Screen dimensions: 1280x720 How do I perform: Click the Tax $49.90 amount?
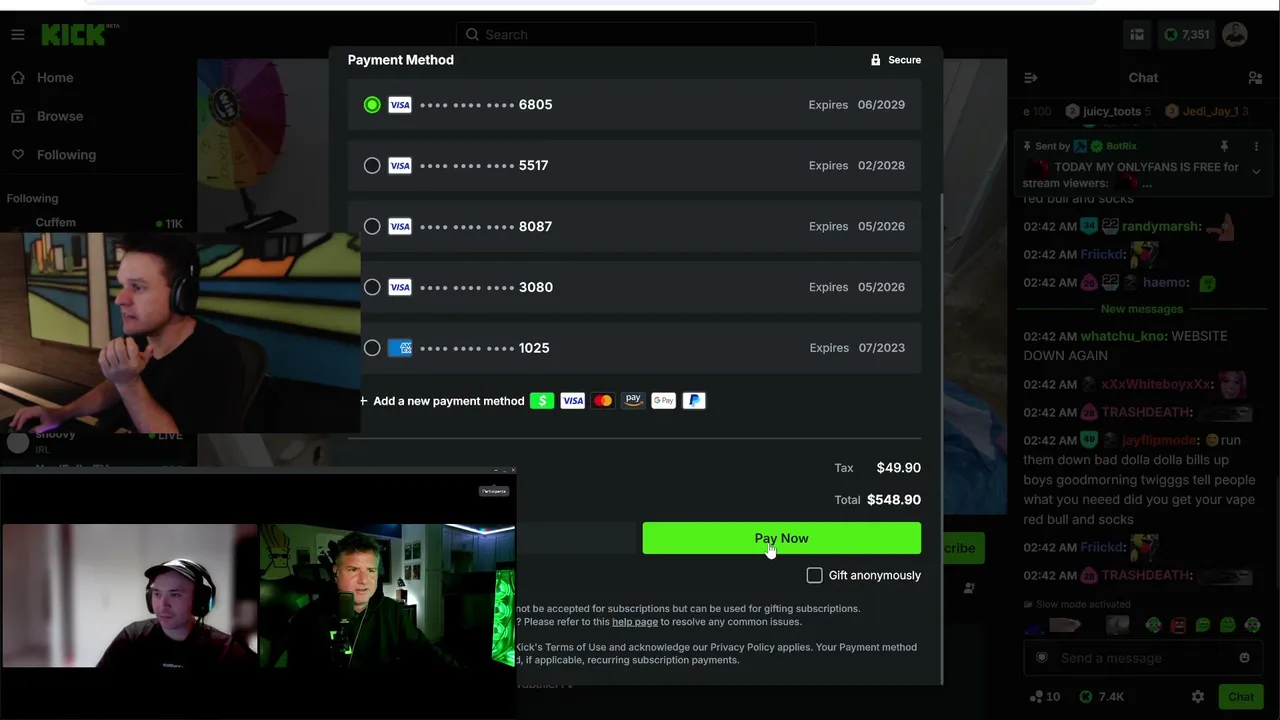(x=899, y=468)
